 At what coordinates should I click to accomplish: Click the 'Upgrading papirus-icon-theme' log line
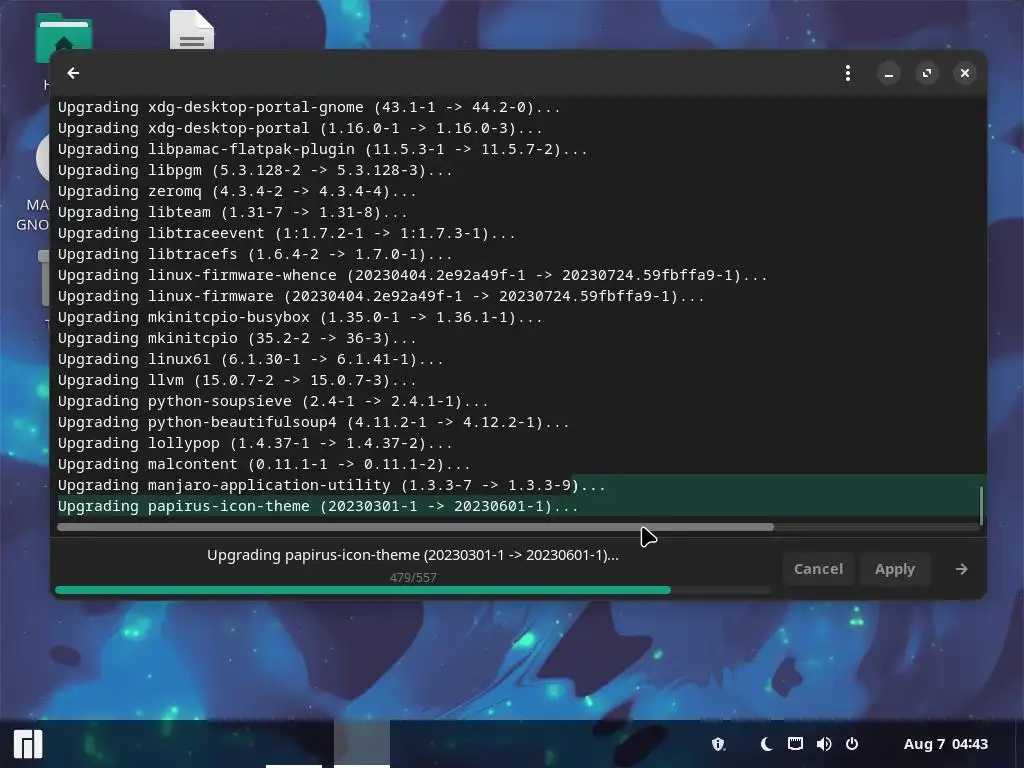point(318,506)
